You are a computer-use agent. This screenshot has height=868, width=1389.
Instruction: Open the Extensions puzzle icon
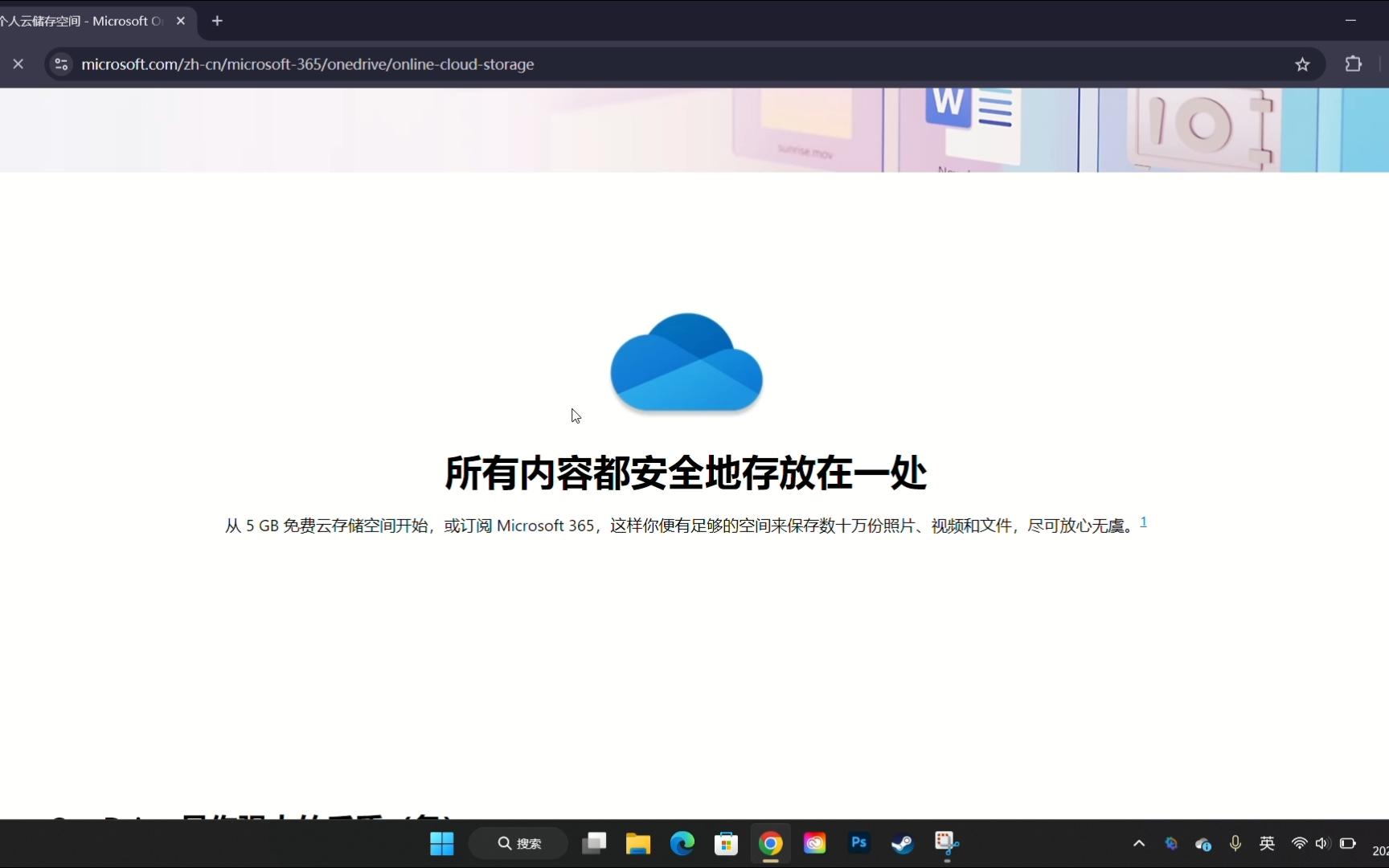[x=1354, y=64]
